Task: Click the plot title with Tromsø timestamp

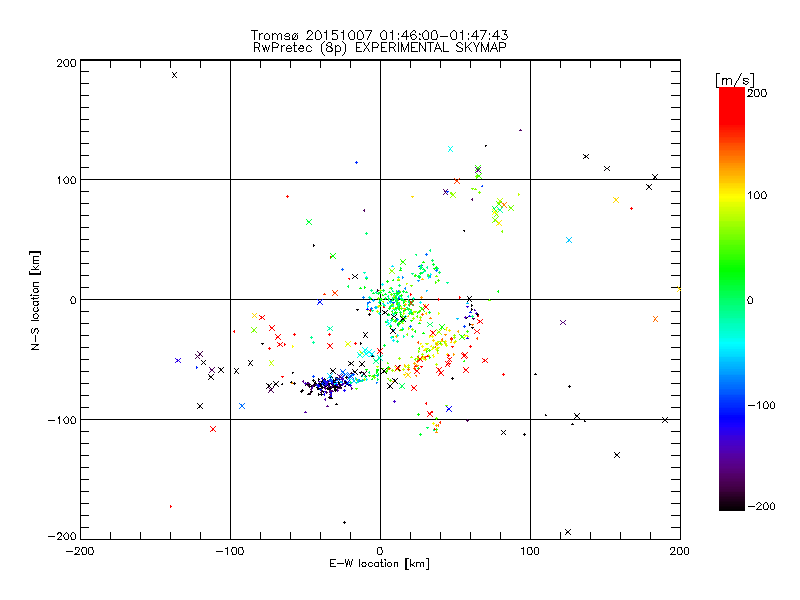Action: tap(380, 35)
